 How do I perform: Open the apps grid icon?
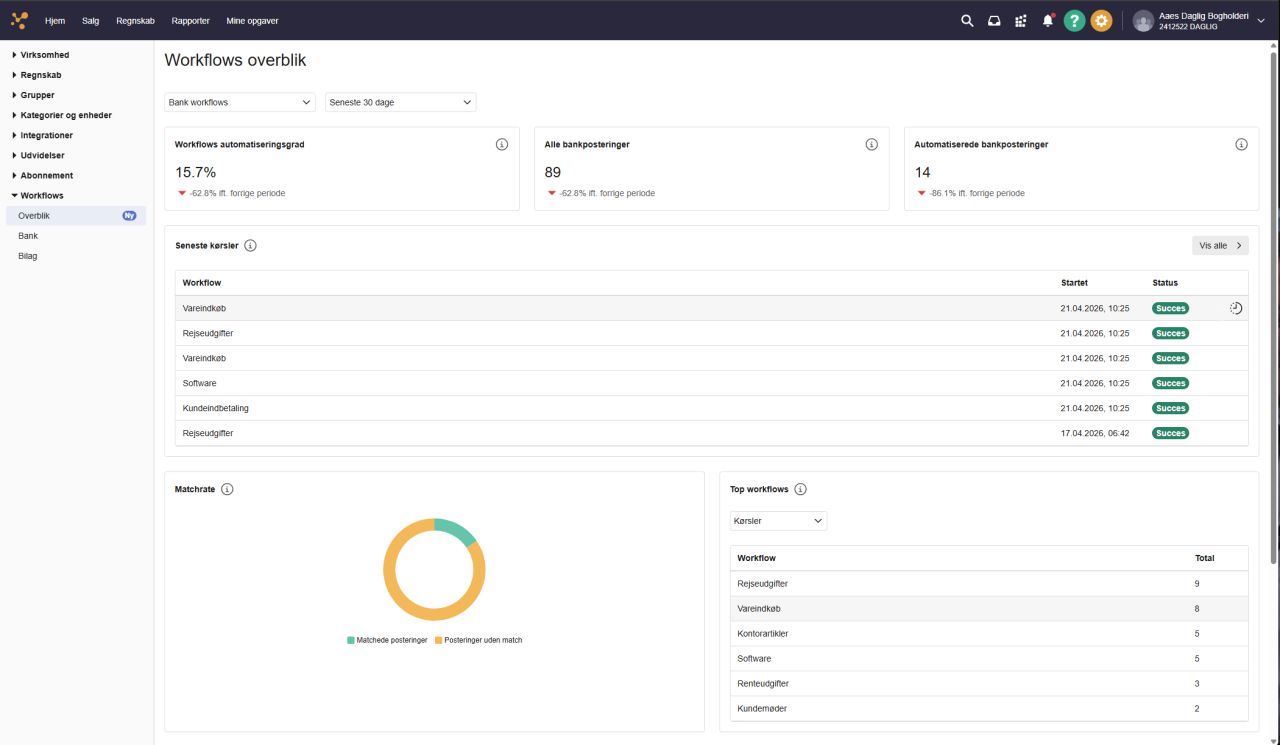(x=1021, y=20)
